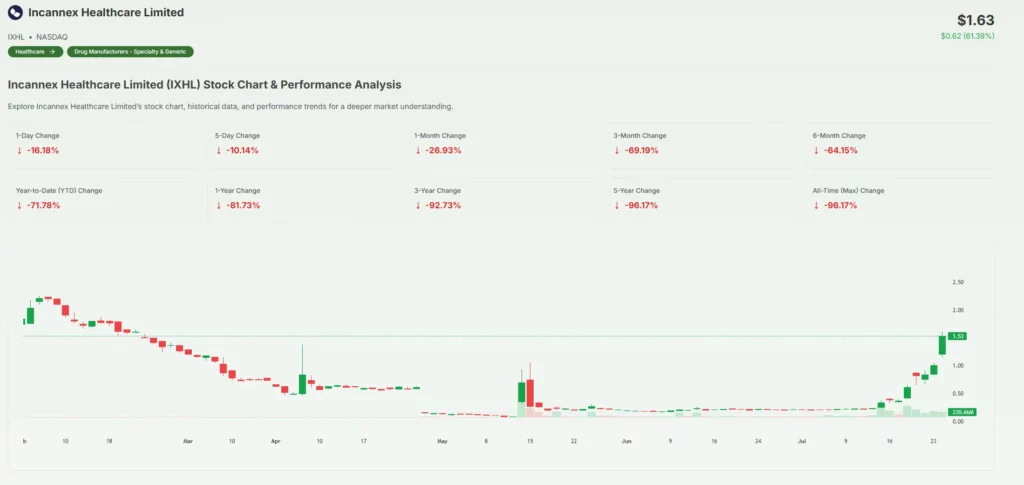Click the -26.93% value
The height and width of the screenshot is (485, 1024).
[441, 150]
